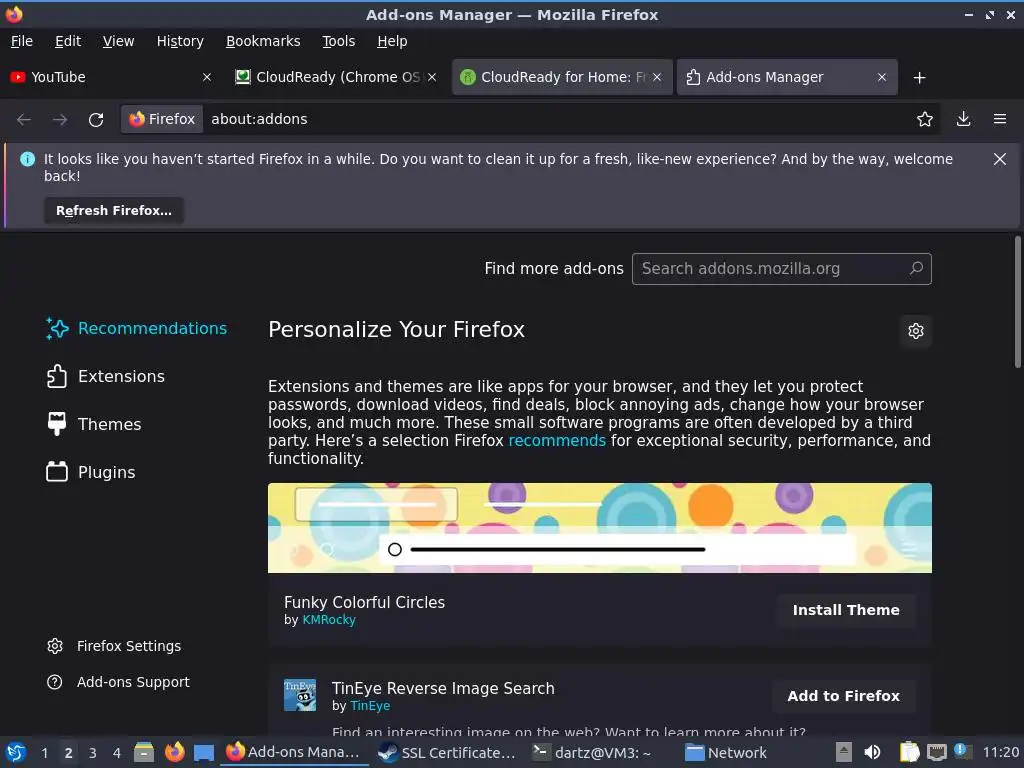Open the Help menu
The width and height of the screenshot is (1024, 768).
point(392,41)
